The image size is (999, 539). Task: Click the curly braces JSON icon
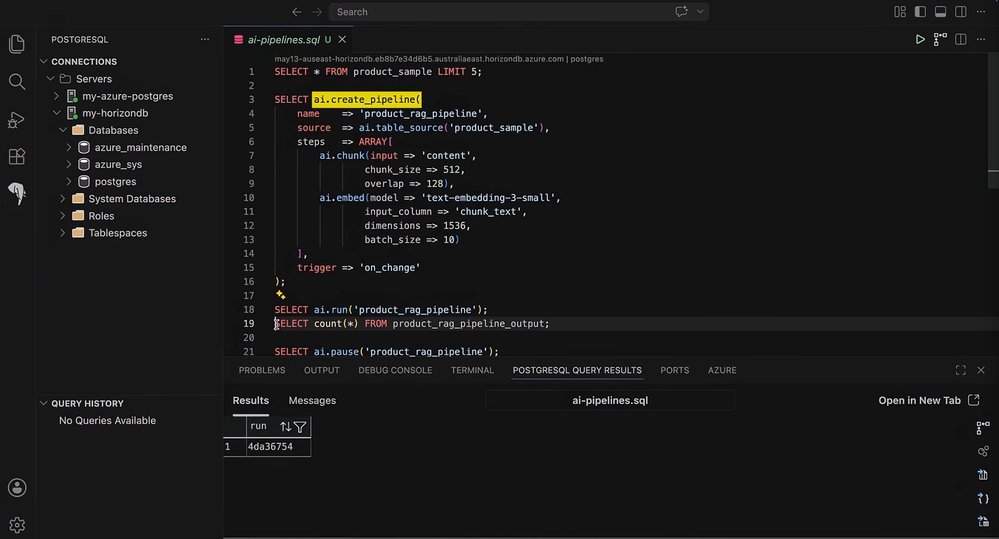click(983, 498)
